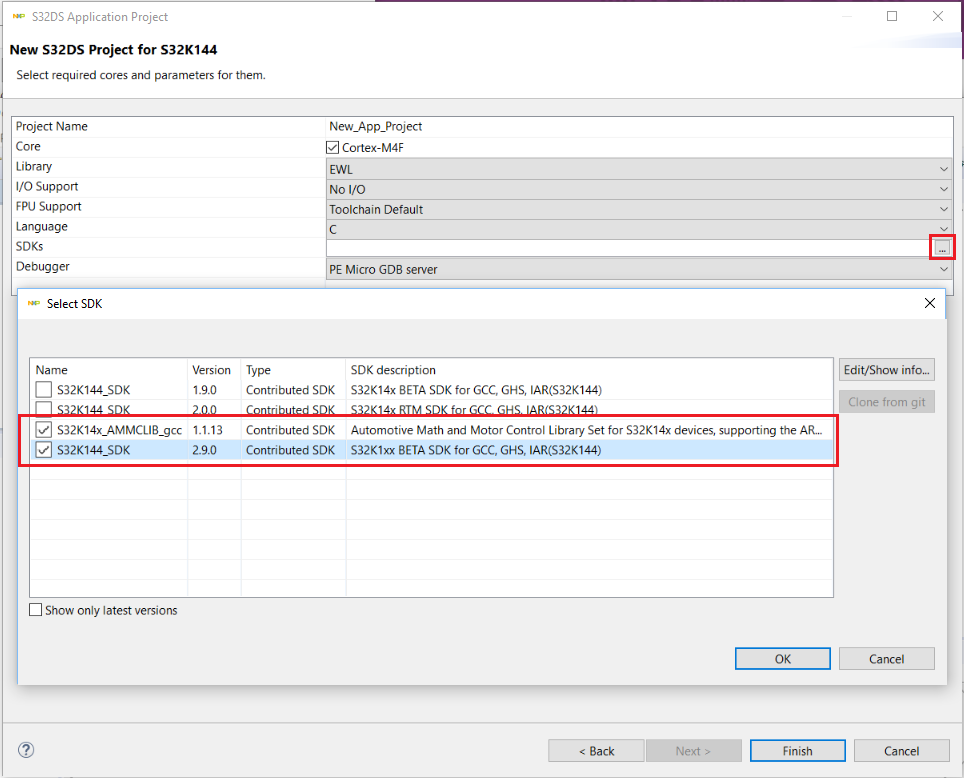
Task: Click Contributed SDK type in AMMCLIB row
Action: point(290,430)
